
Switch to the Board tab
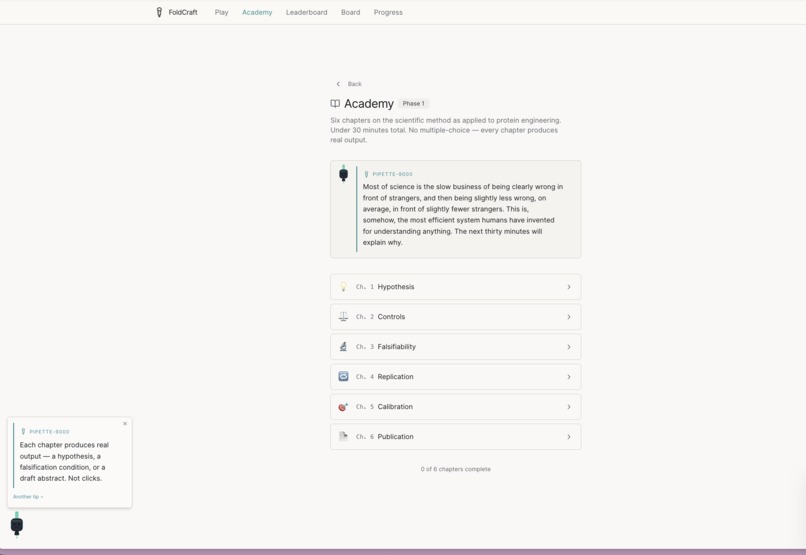point(351,12)
